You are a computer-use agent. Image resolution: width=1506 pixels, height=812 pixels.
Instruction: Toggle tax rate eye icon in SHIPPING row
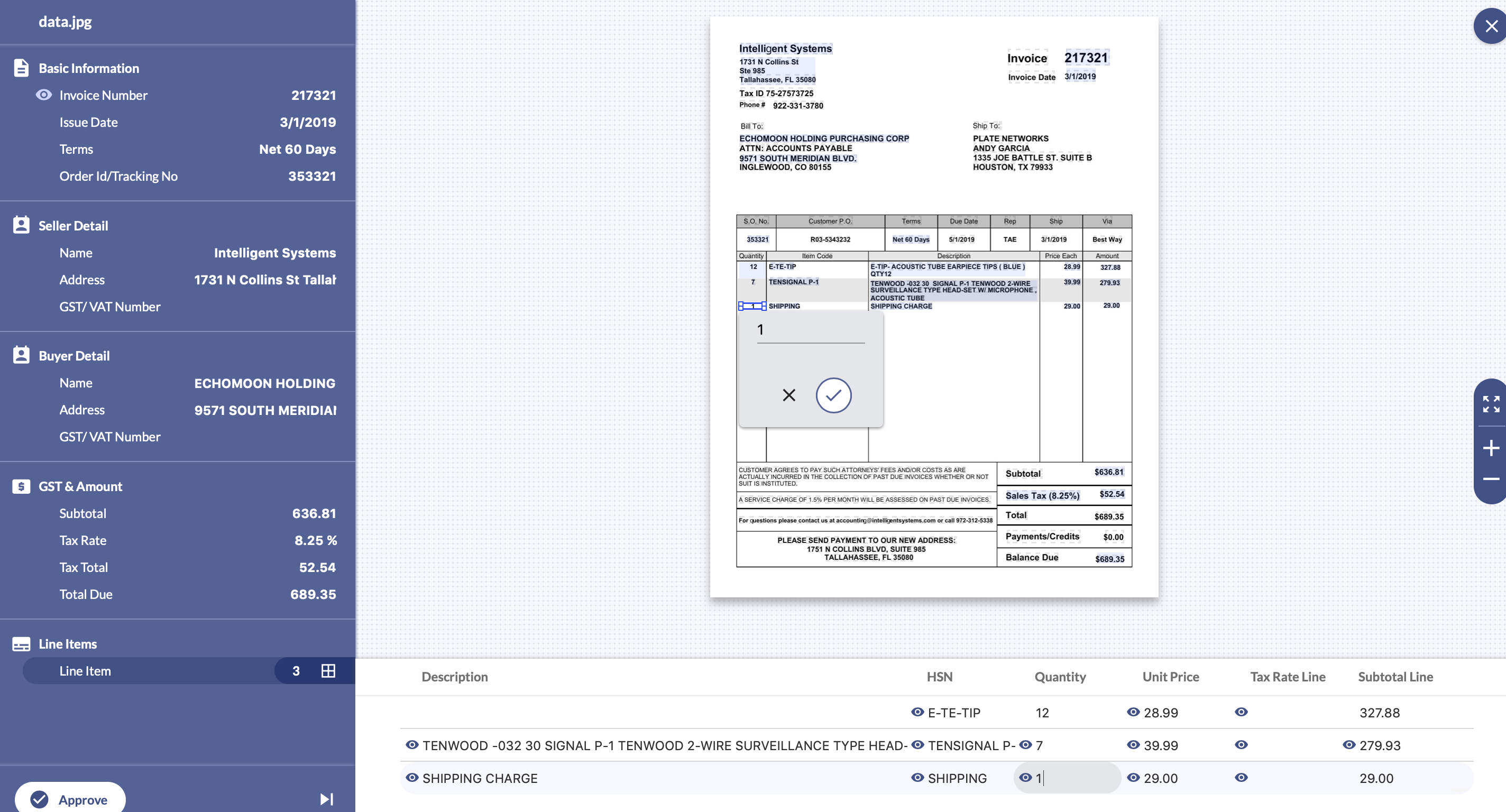1241,777
